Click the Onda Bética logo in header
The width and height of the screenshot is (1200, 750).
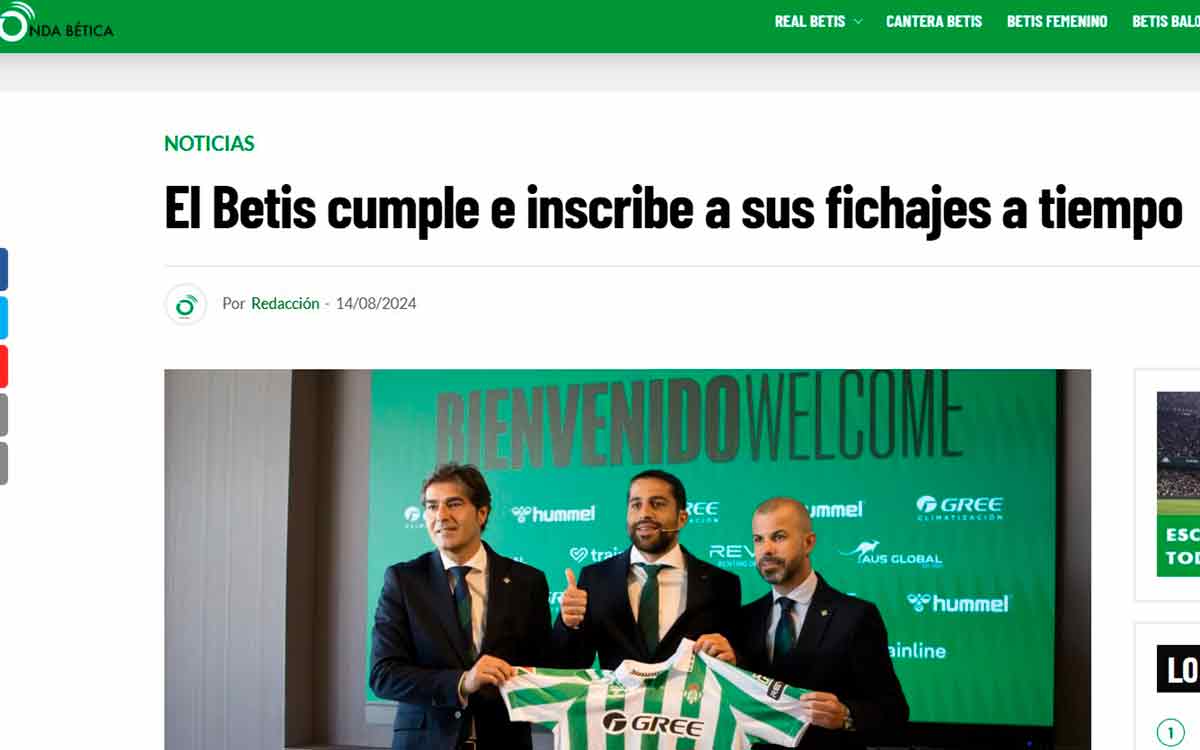coord(56,23)
